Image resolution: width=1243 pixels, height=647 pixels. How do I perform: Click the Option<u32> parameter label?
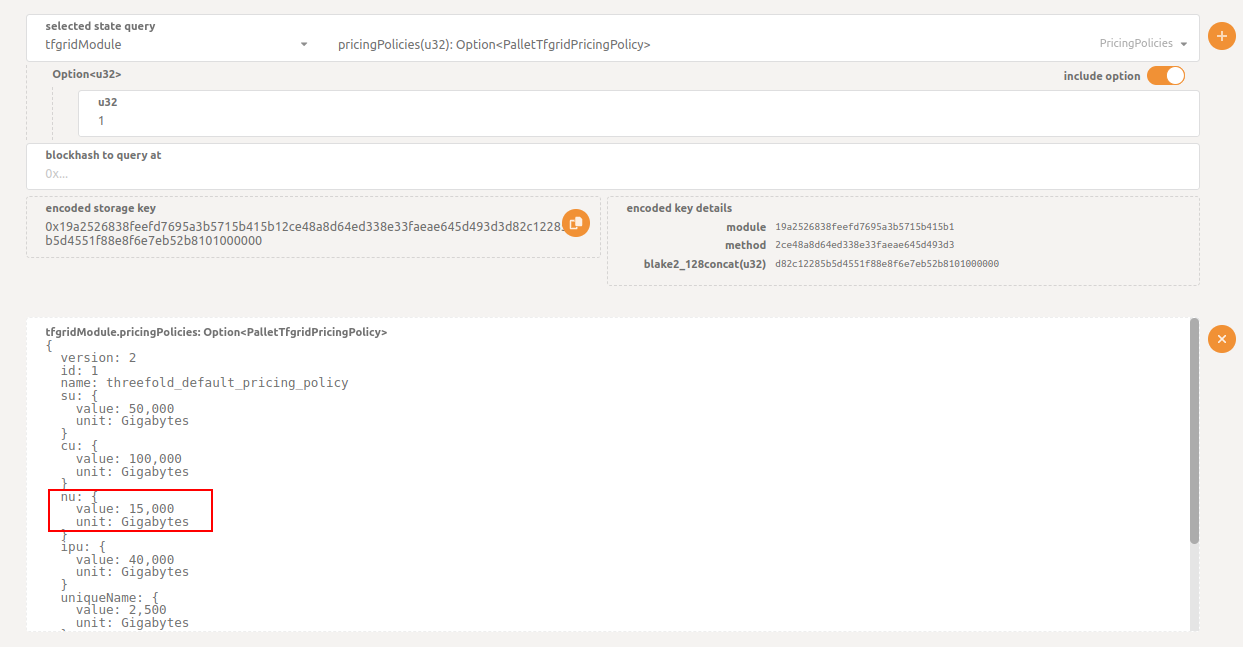coord(87,75)
